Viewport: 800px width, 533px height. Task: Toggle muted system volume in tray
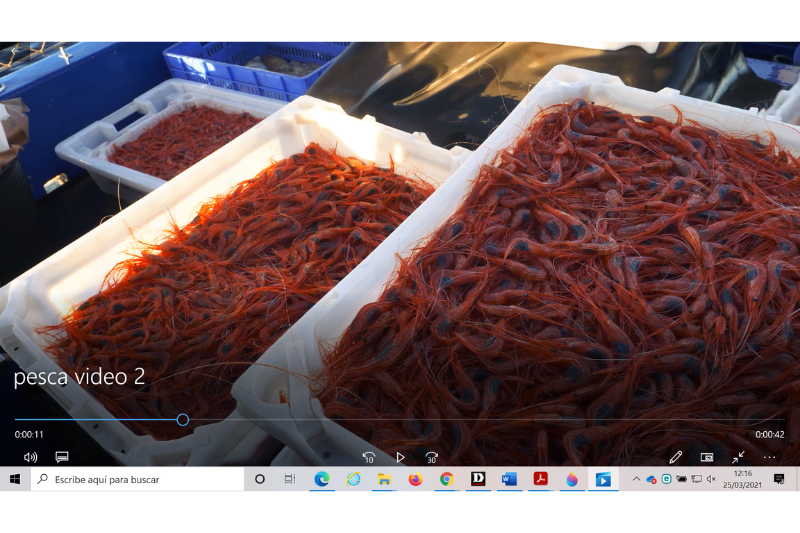[x=711, y=480]
